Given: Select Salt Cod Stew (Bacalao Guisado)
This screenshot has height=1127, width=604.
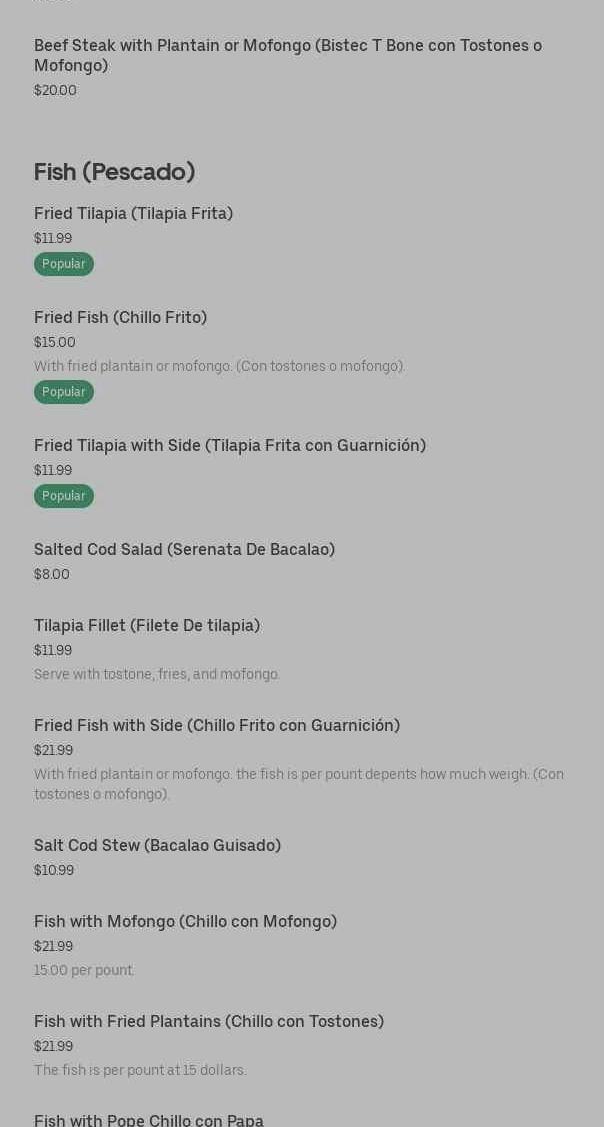Looking at the screenshot, I should coord(157,845).
